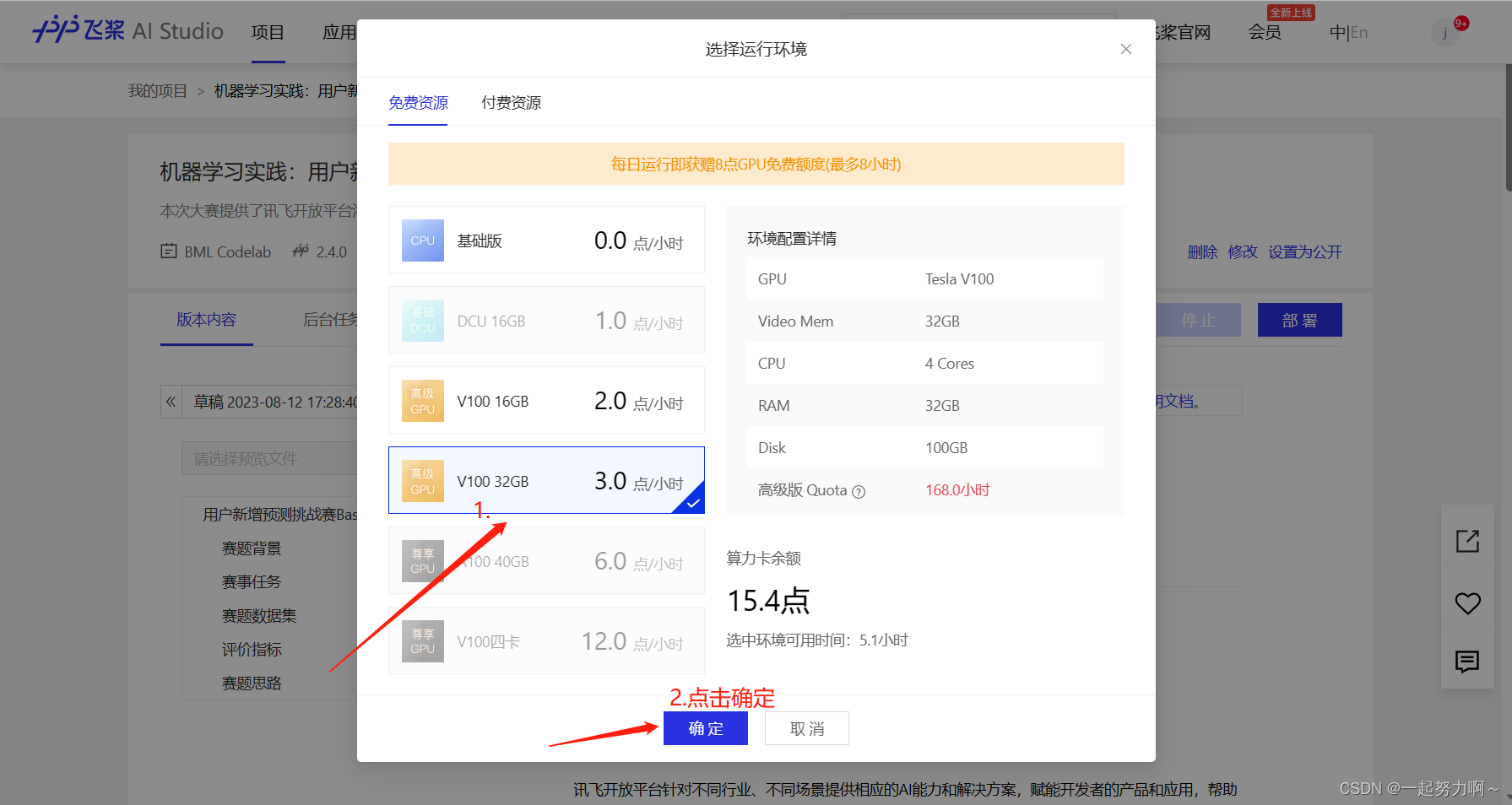
Task: Switch to the 付费资源 tab
Action: 511,103
